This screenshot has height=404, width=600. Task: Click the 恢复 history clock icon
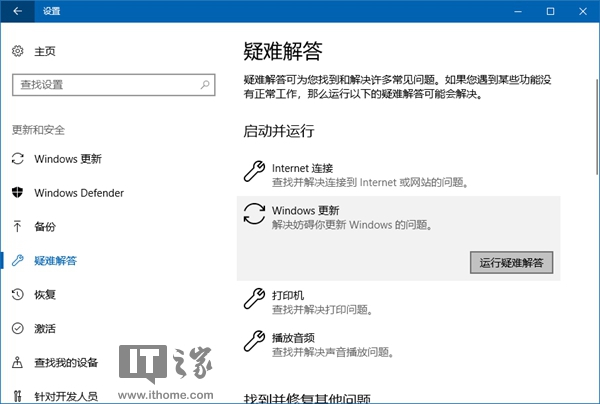pos(18,294)
